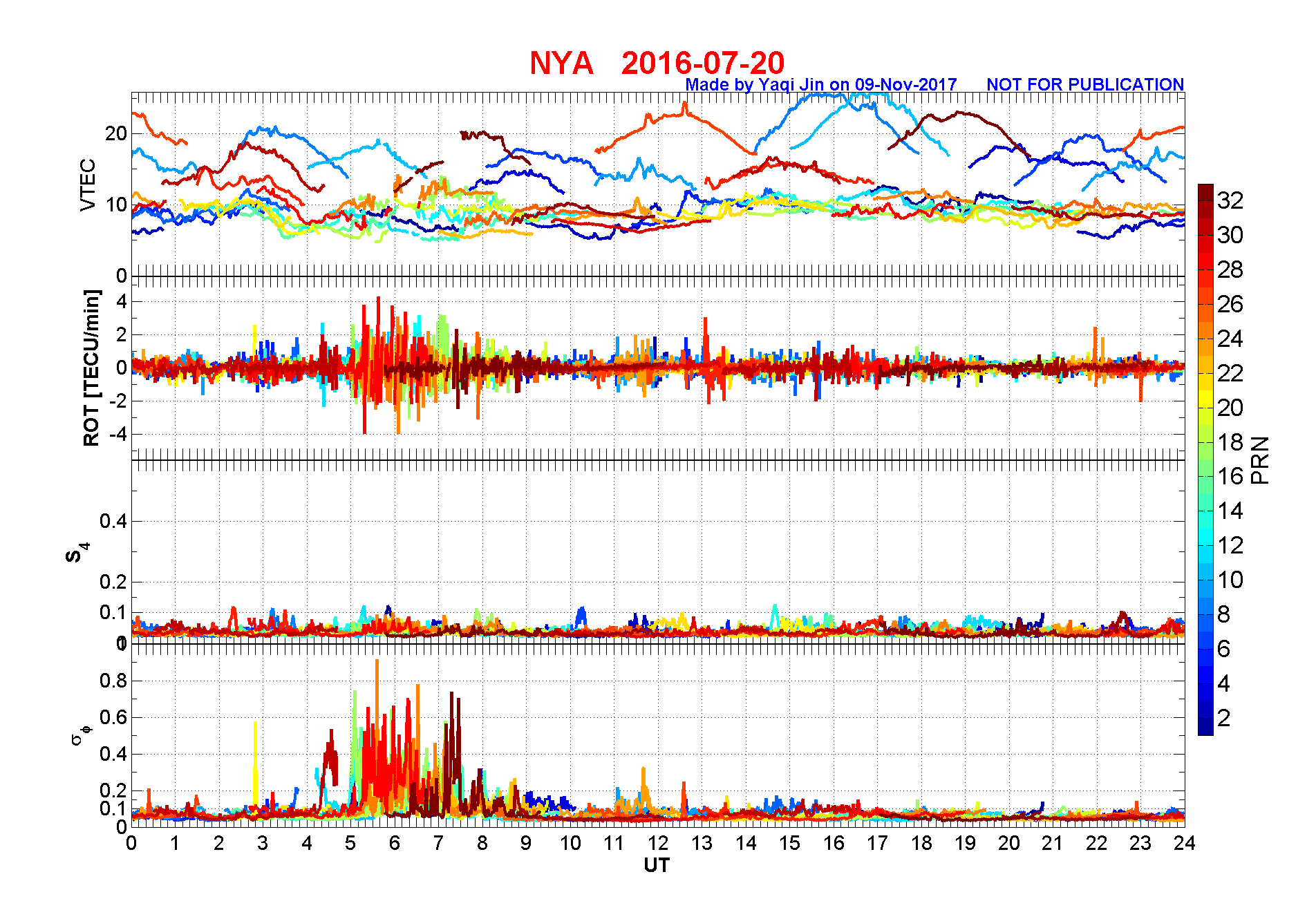The image size is (1316, 919).
Task: Click the dark blue bottom of the PRN colorbar
Action: (x=1205, y=727)
